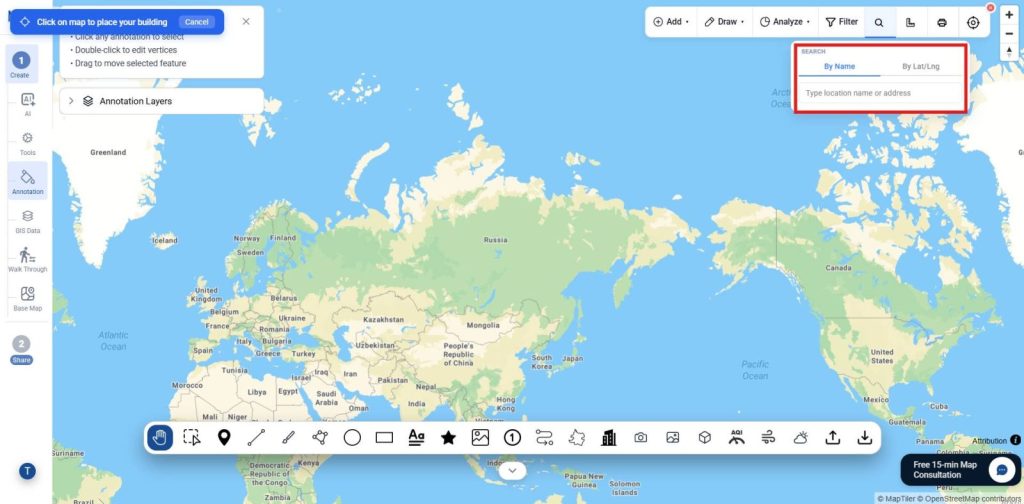Choose the rectangle shape tool

[x=384, y=437]
